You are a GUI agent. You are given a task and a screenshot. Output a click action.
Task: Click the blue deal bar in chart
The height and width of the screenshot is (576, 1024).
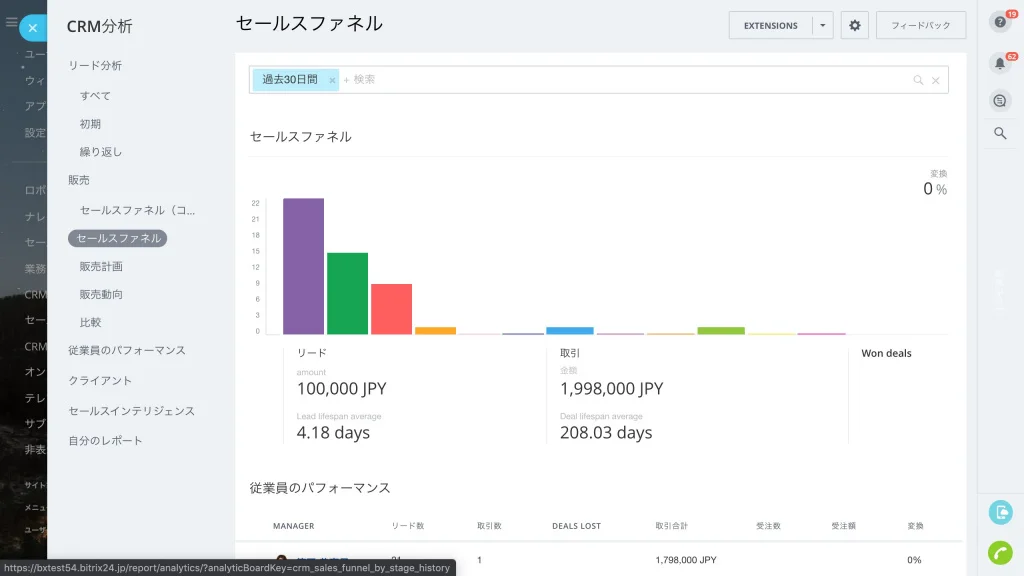point(569,330)
